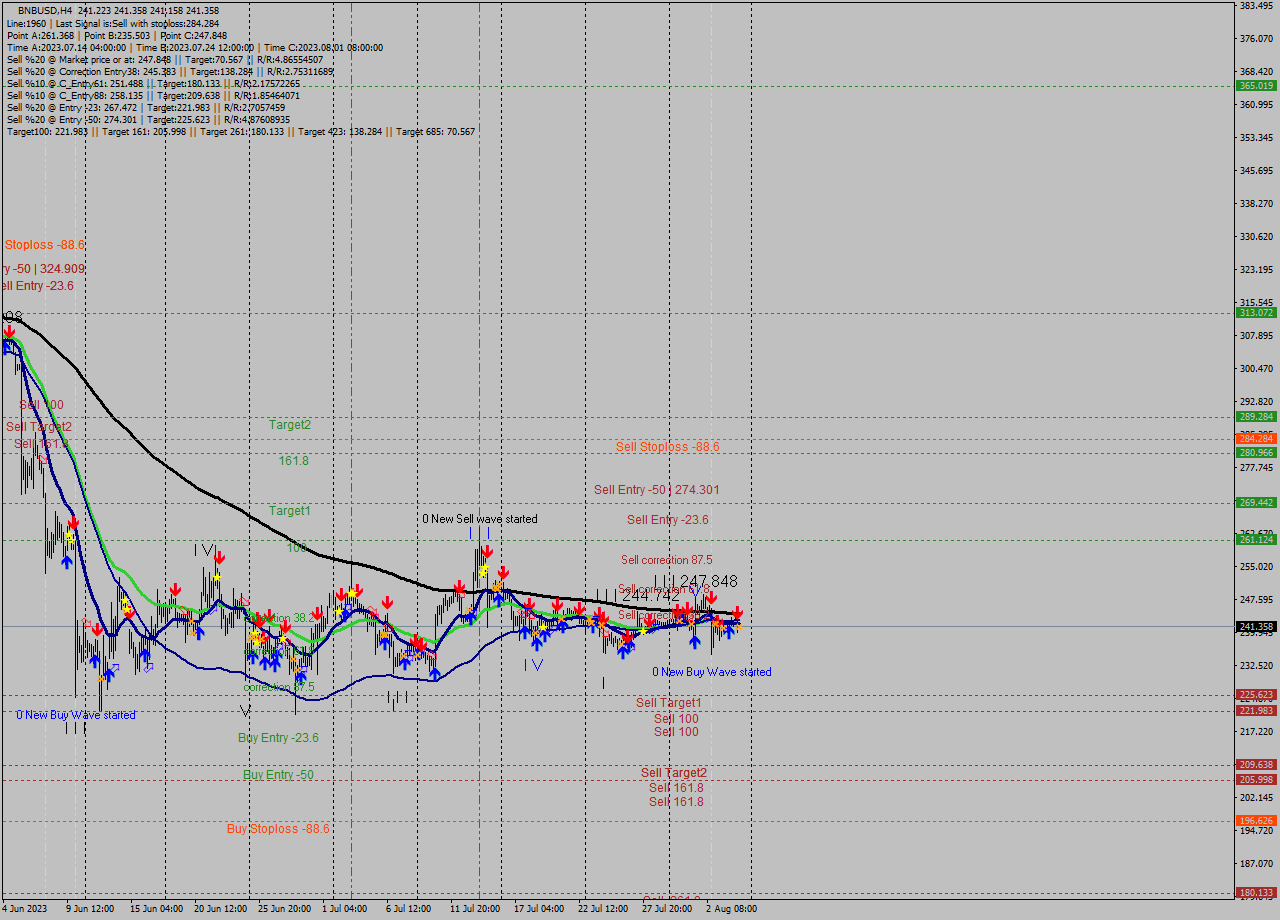Select the green 365.019 price level label
The width and height of the screenshot is (1280, 920).
coord(1254,87)
